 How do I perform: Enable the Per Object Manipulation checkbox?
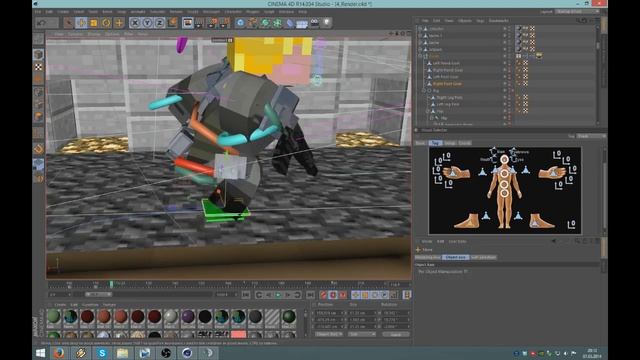[466, 271]
